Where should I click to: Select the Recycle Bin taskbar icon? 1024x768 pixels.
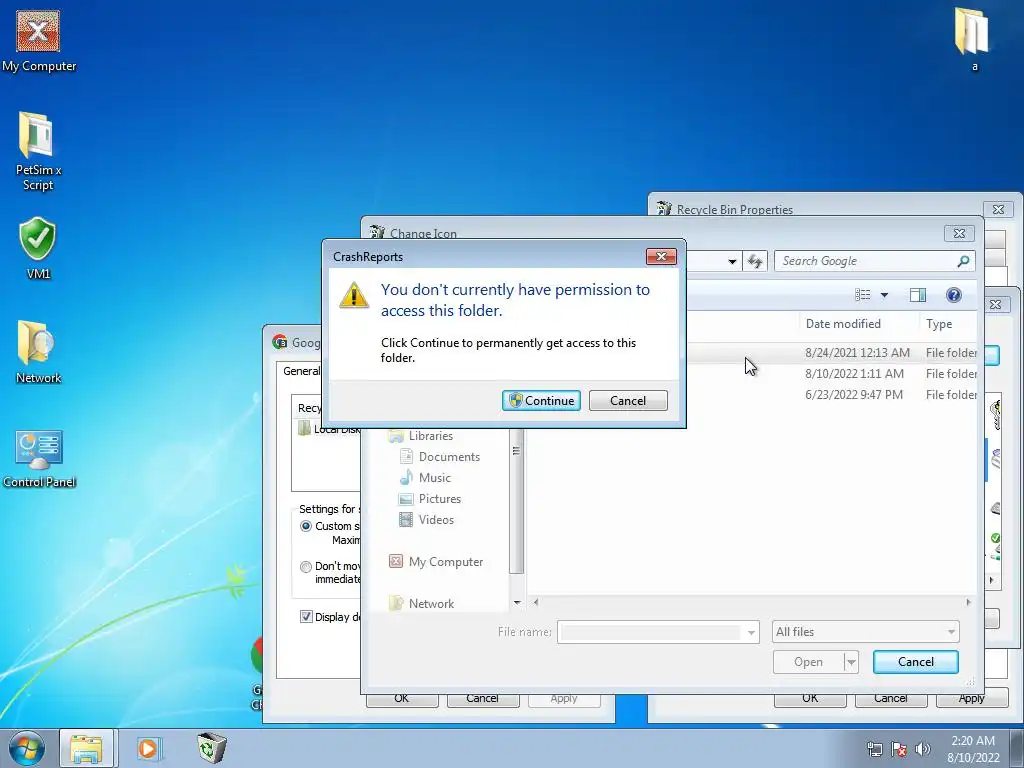click(x=211, y=747)
